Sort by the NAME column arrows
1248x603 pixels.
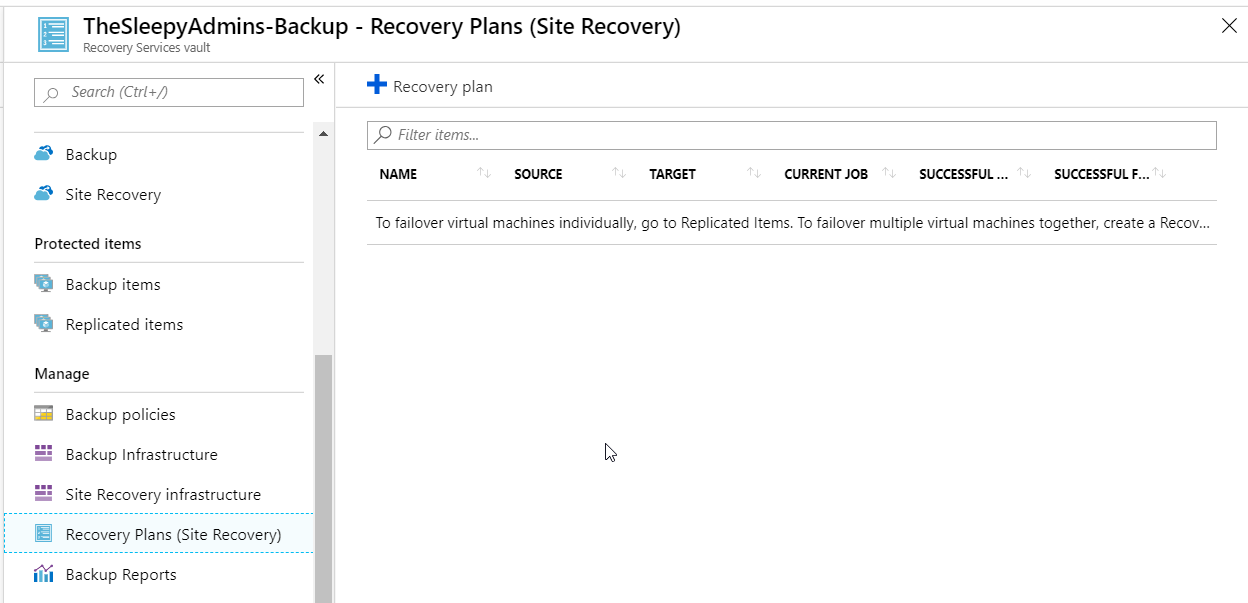pos(484,174)
